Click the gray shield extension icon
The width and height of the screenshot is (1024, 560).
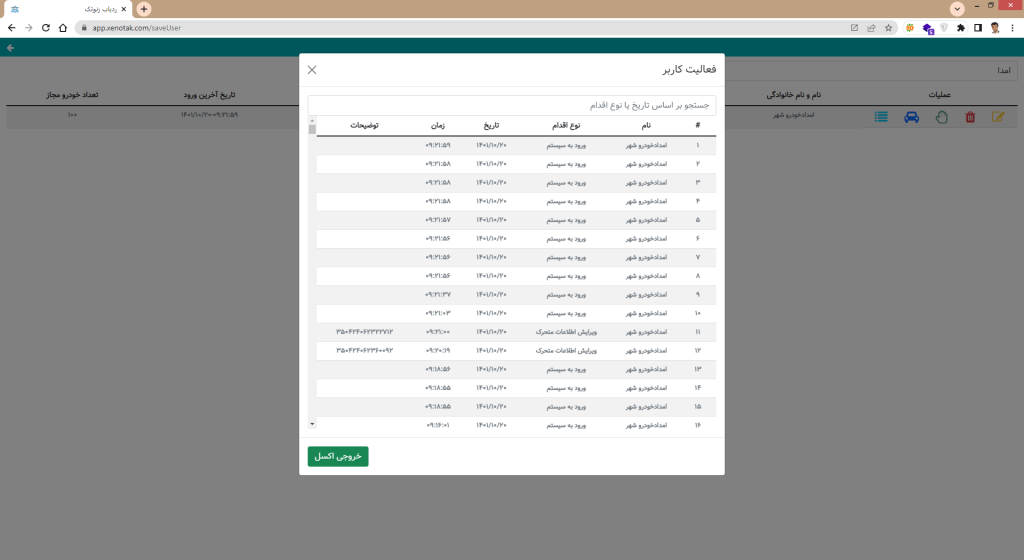click(944, 27)
